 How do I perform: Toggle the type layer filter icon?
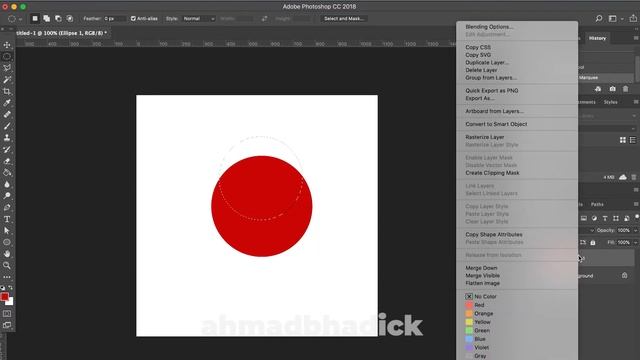[x=605, y=218]
